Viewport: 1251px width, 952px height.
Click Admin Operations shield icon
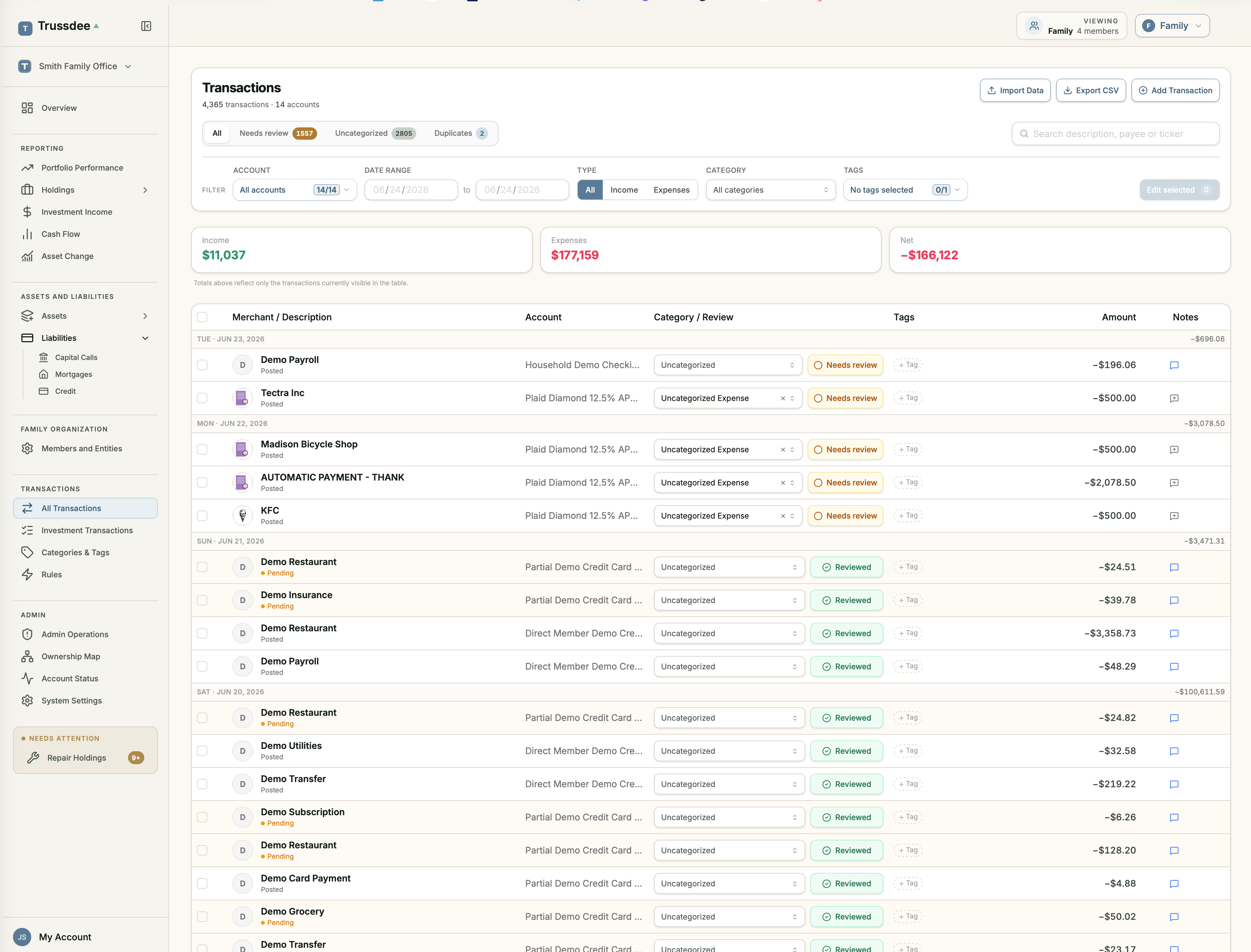click(27, 634)
